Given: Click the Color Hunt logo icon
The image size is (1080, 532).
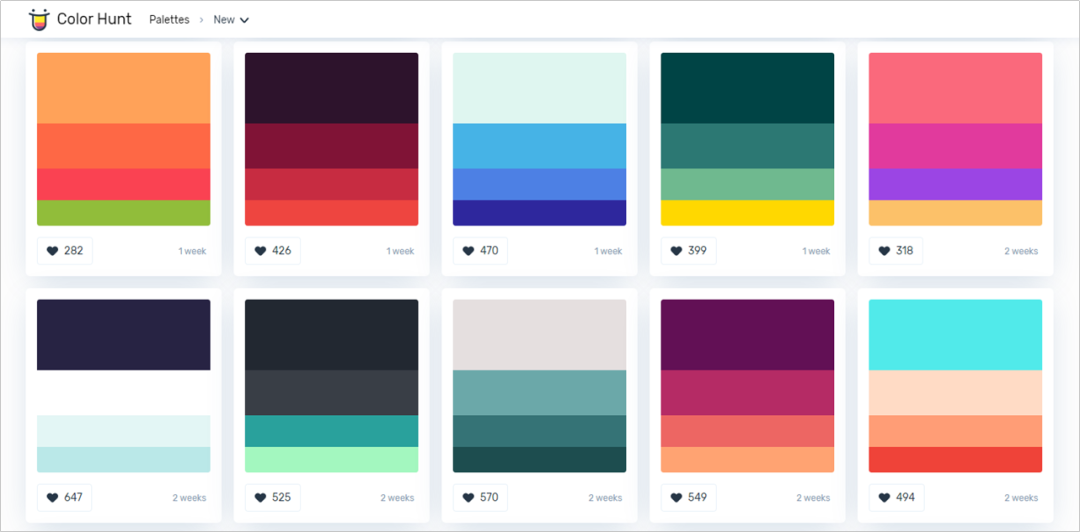Looking at the screenshot, I should click(x=39, y=20).
